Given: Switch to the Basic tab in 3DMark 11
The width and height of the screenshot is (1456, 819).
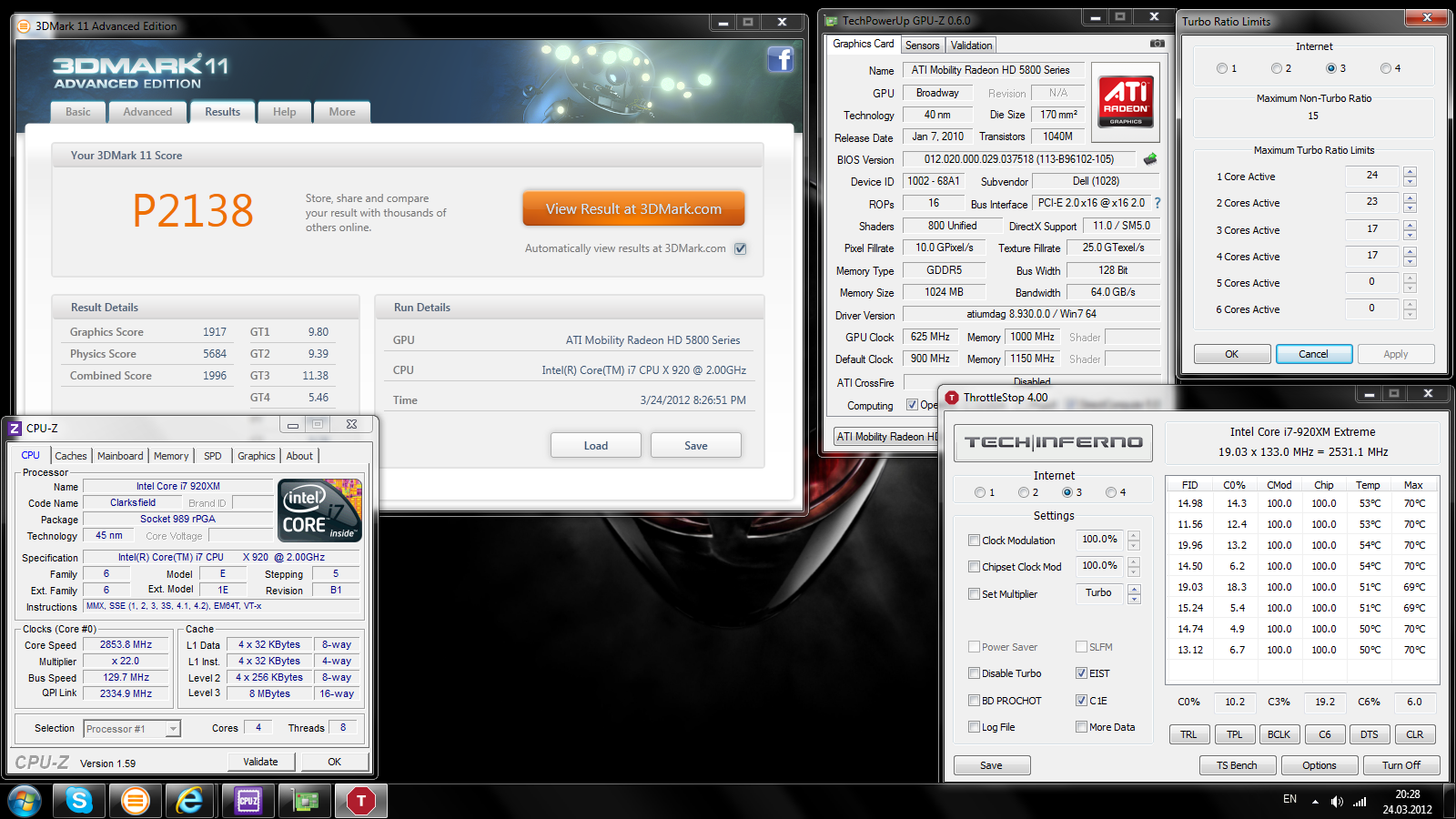Looking at the screenshot, I should 77,112.
